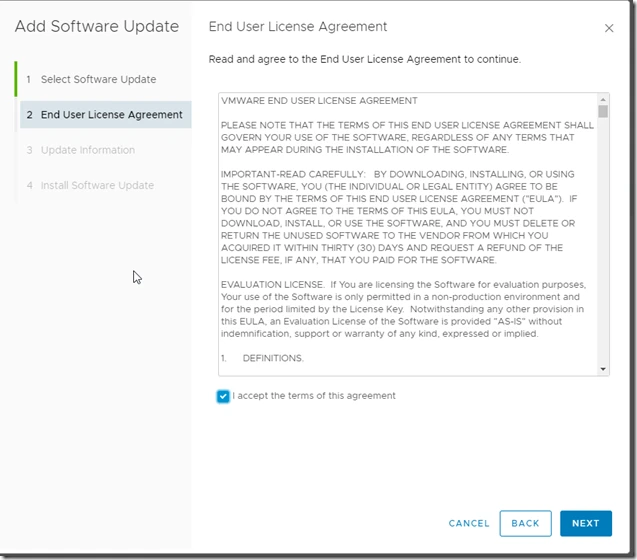Click Next to continue

point(585,523)
